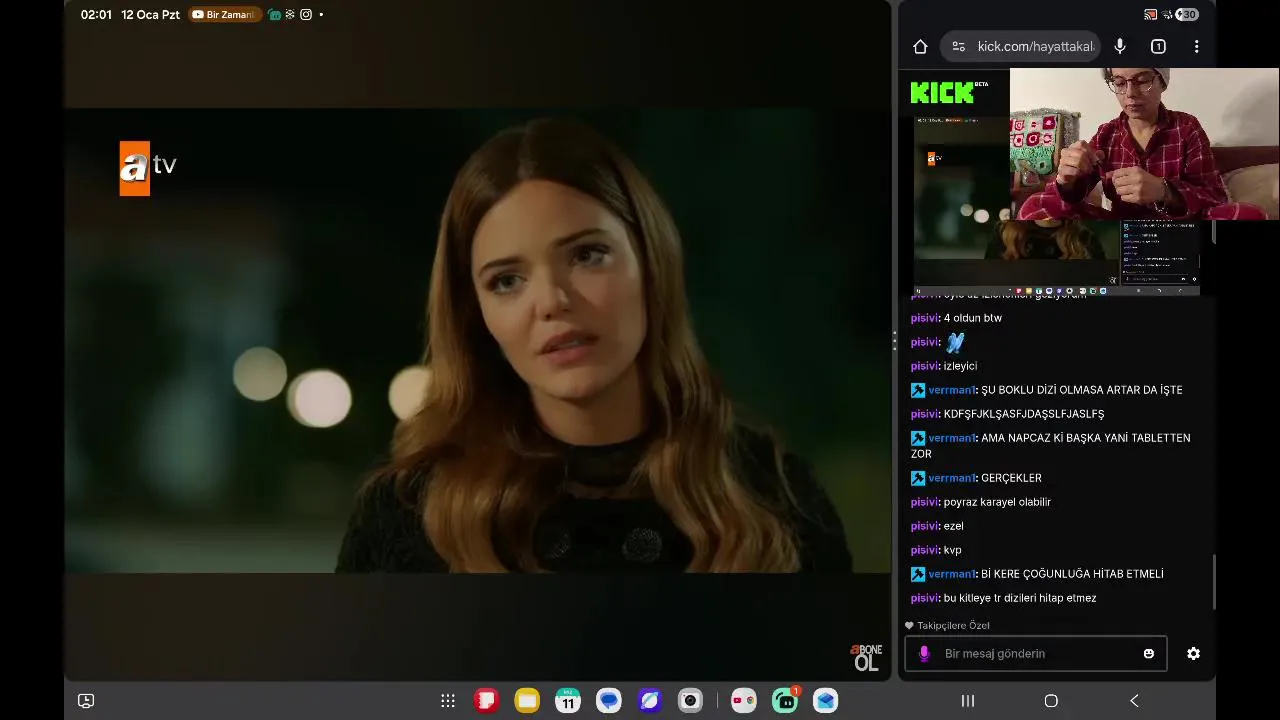Tap the 'Bir Zamanl' YouTube media chip in status bar

coord(224,15)
